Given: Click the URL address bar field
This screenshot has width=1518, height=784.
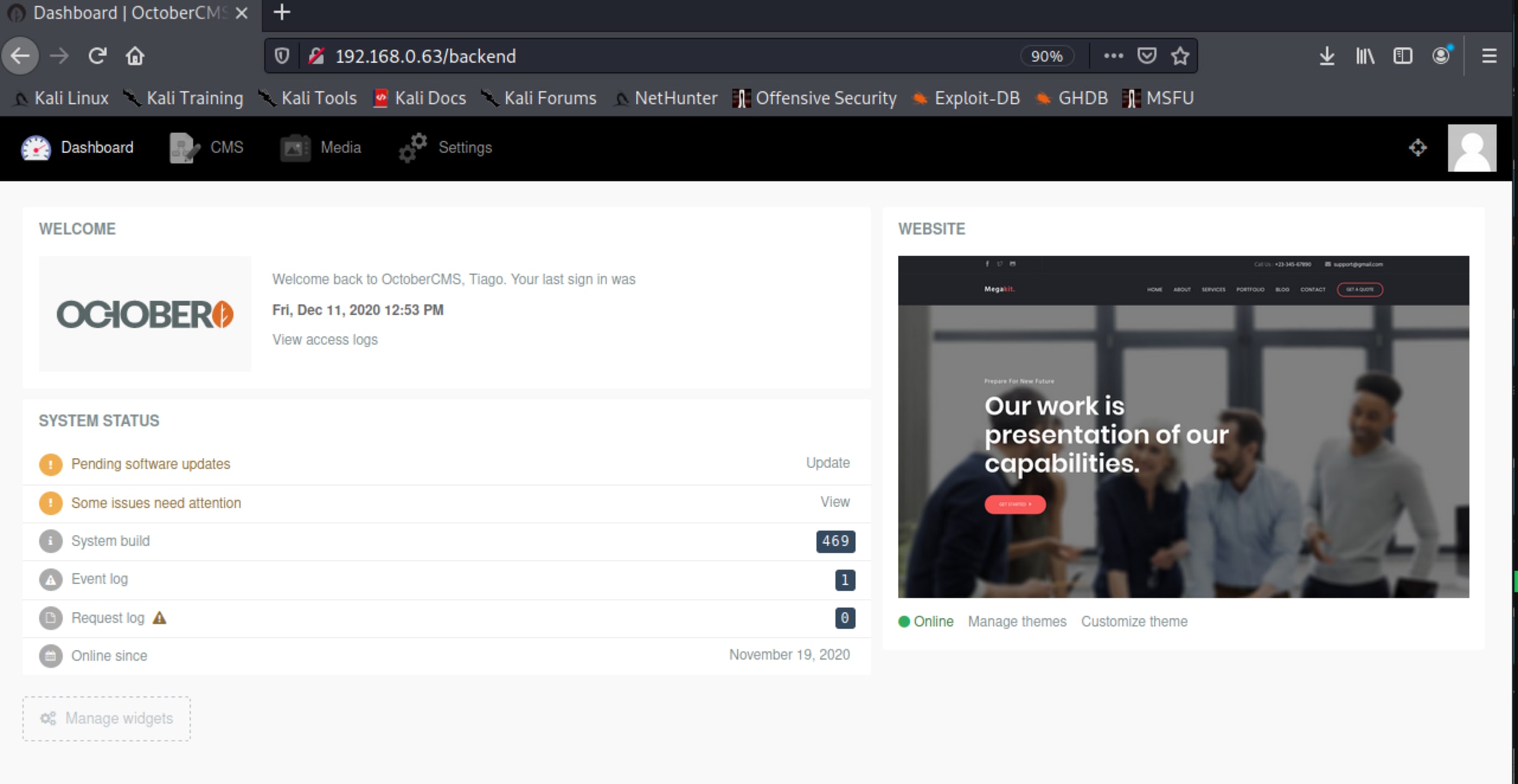Looking at the screenshot, I should click(648, 56).
